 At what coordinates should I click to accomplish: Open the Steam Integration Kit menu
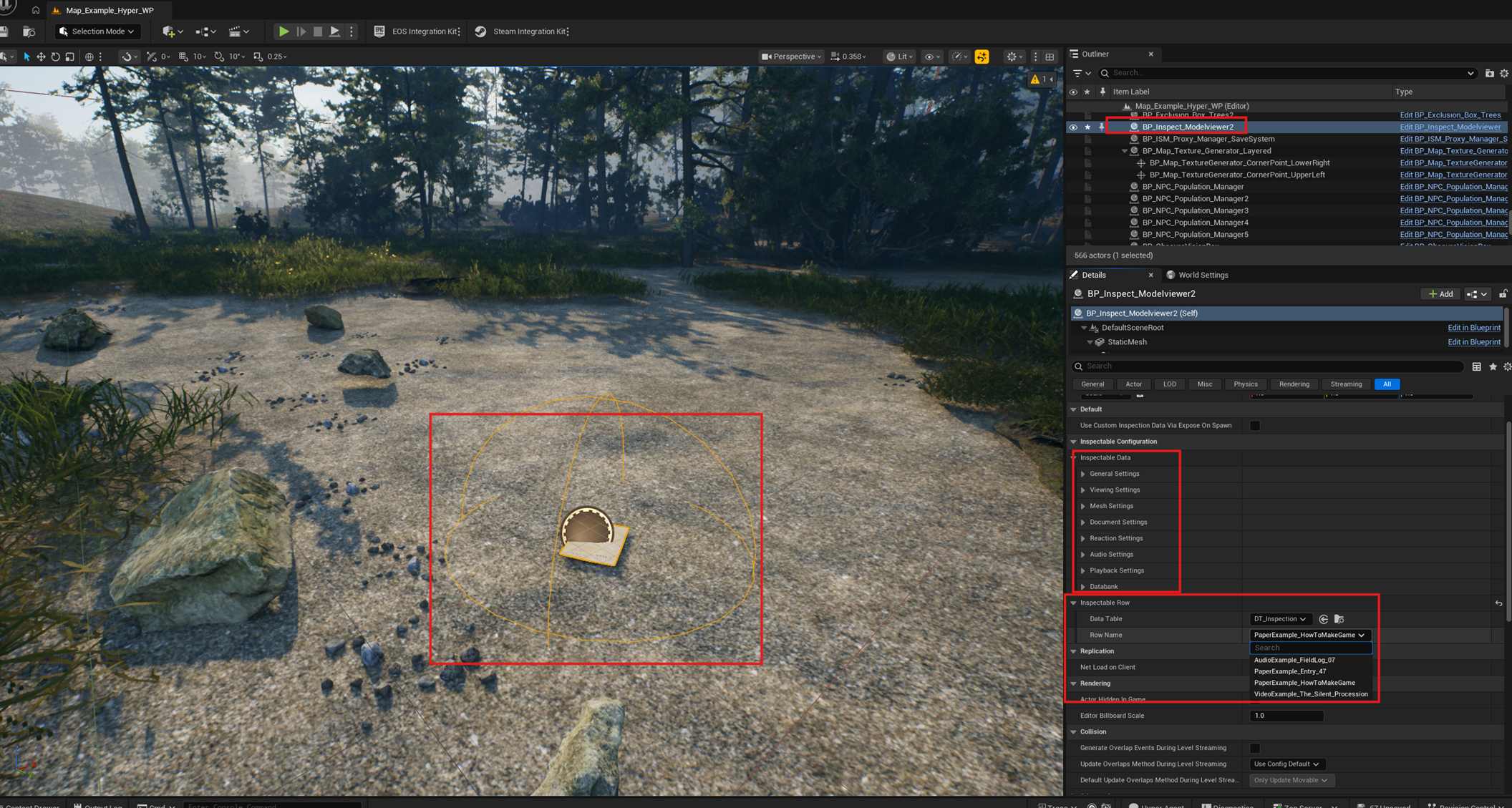pyautogui.click(x=522, y=31)
